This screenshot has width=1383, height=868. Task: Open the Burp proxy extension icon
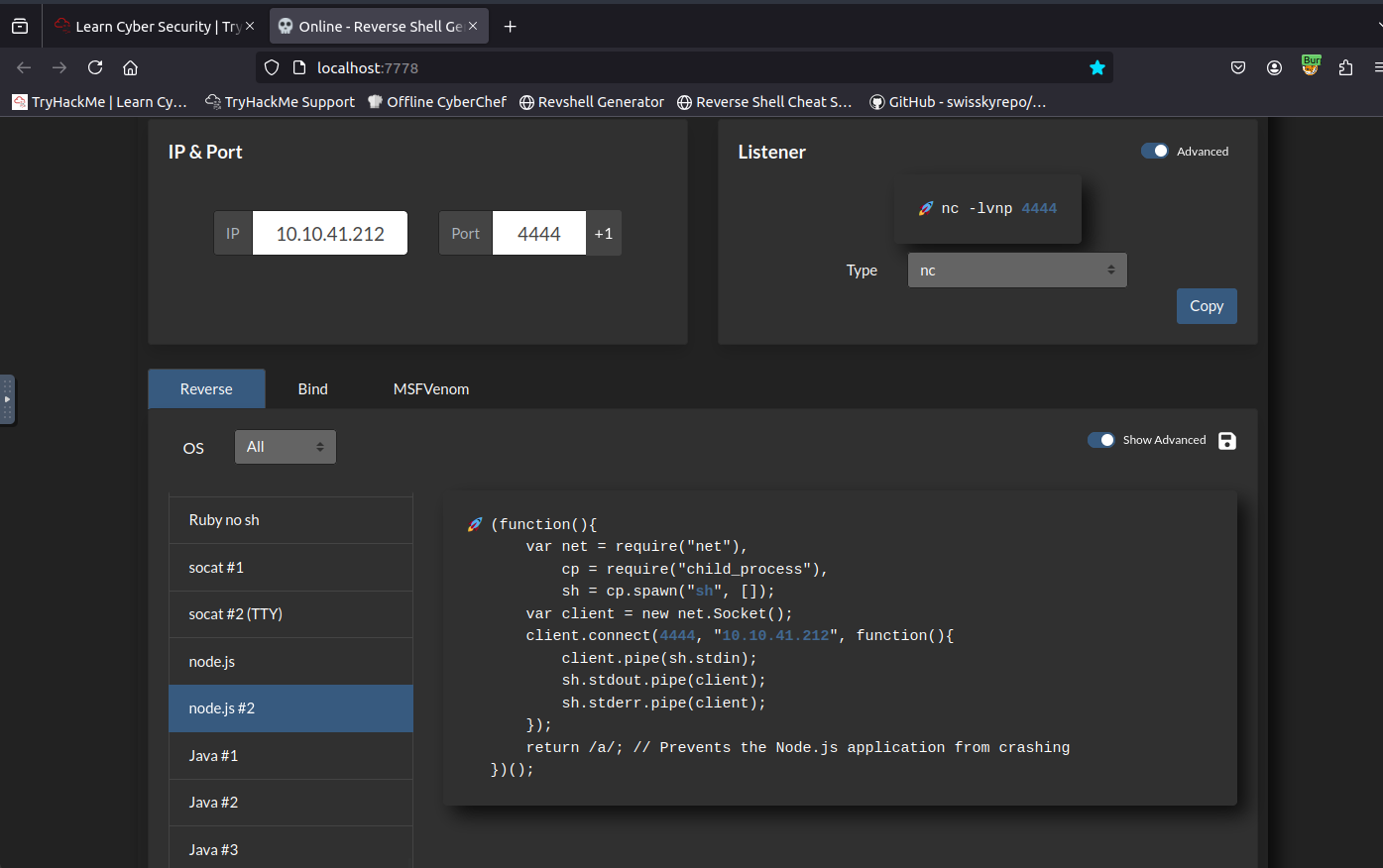[x=1311, y=66]
